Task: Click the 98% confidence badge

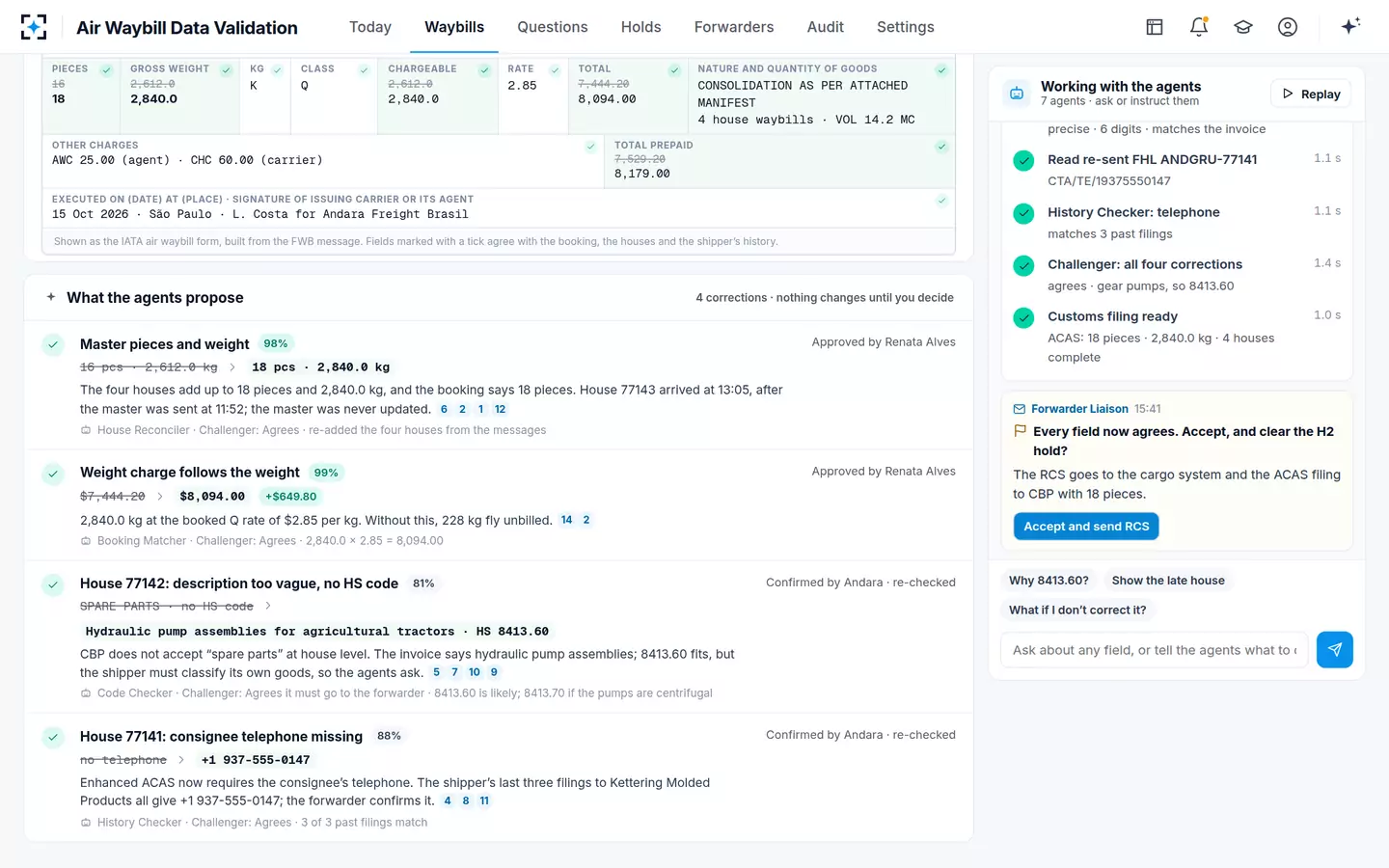Action: [x=276, y=344]
